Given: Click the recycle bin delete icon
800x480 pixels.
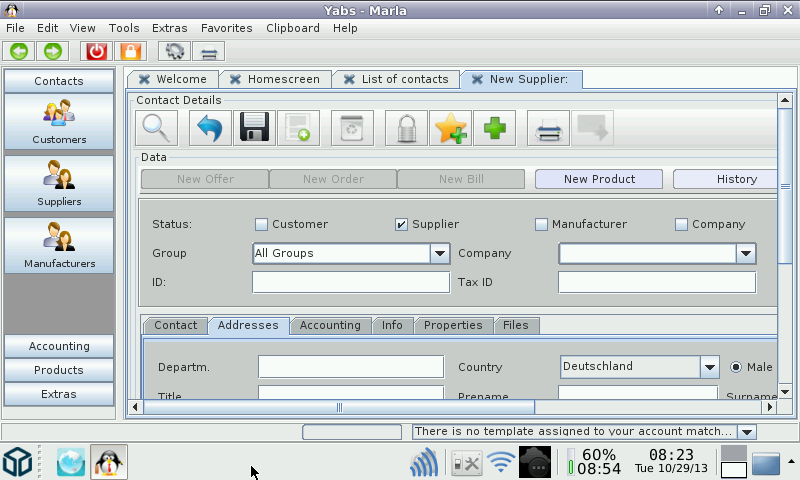Looking at the screenshot, I should pyautogui.click(x=352, y=128).
